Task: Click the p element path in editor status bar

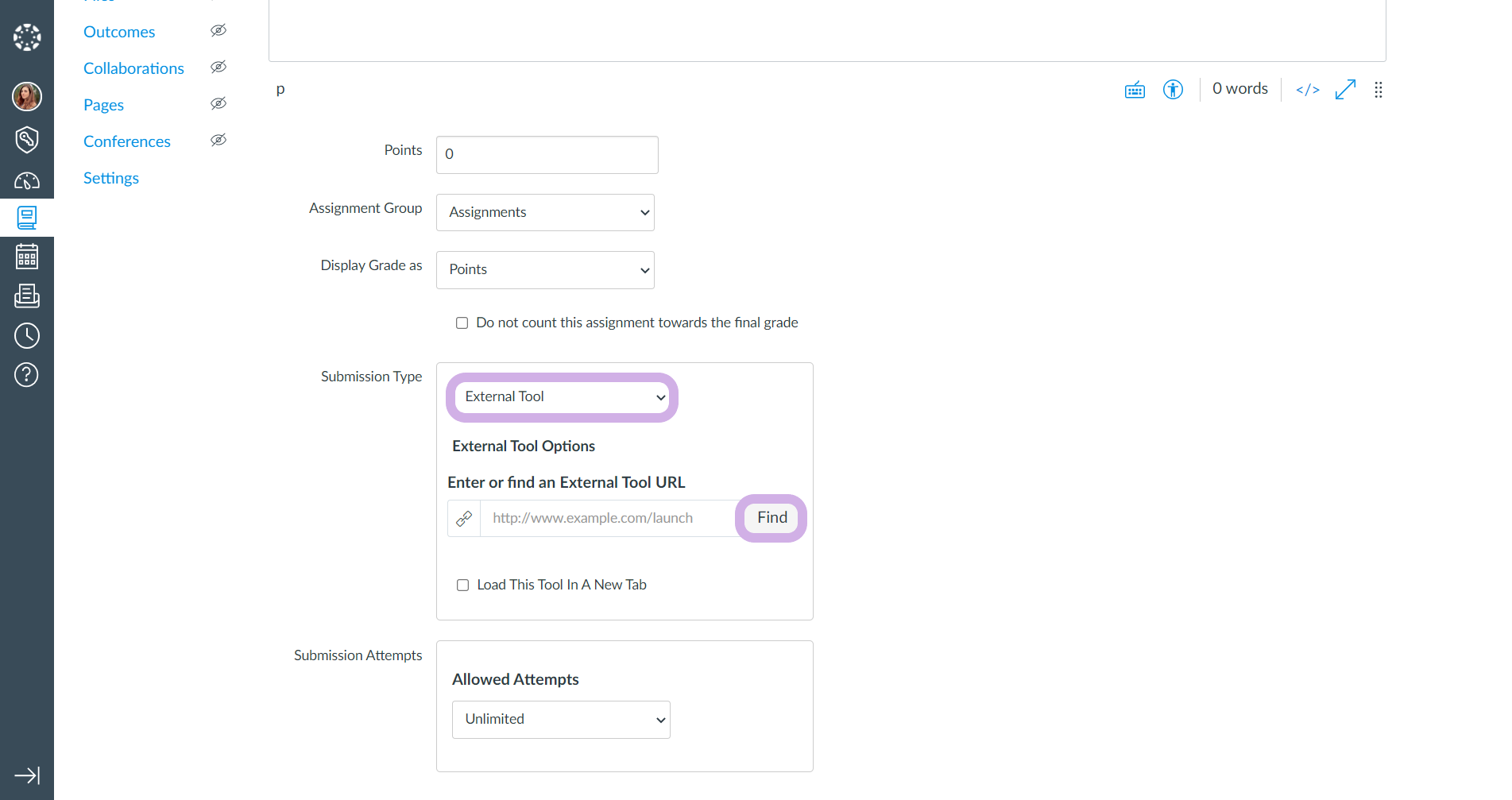Action: click(280, 89)
